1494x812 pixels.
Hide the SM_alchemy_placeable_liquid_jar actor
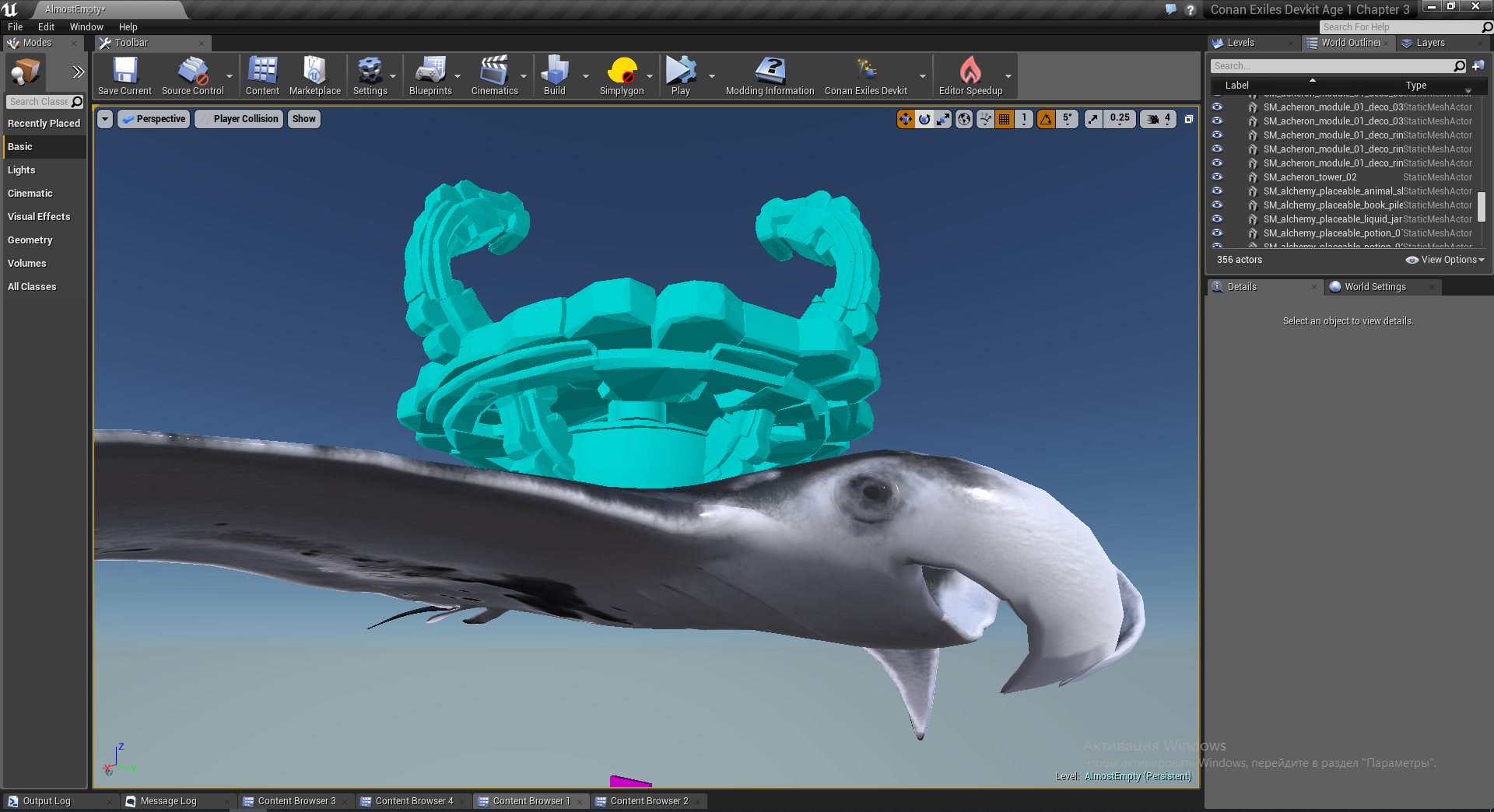[x=1217, y=219]
